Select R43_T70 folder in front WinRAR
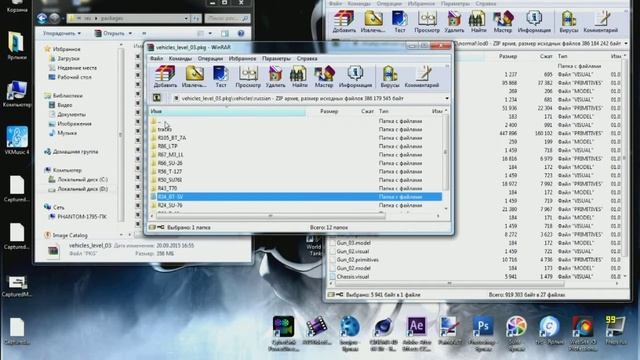640x360 pixels. (167, 188)
